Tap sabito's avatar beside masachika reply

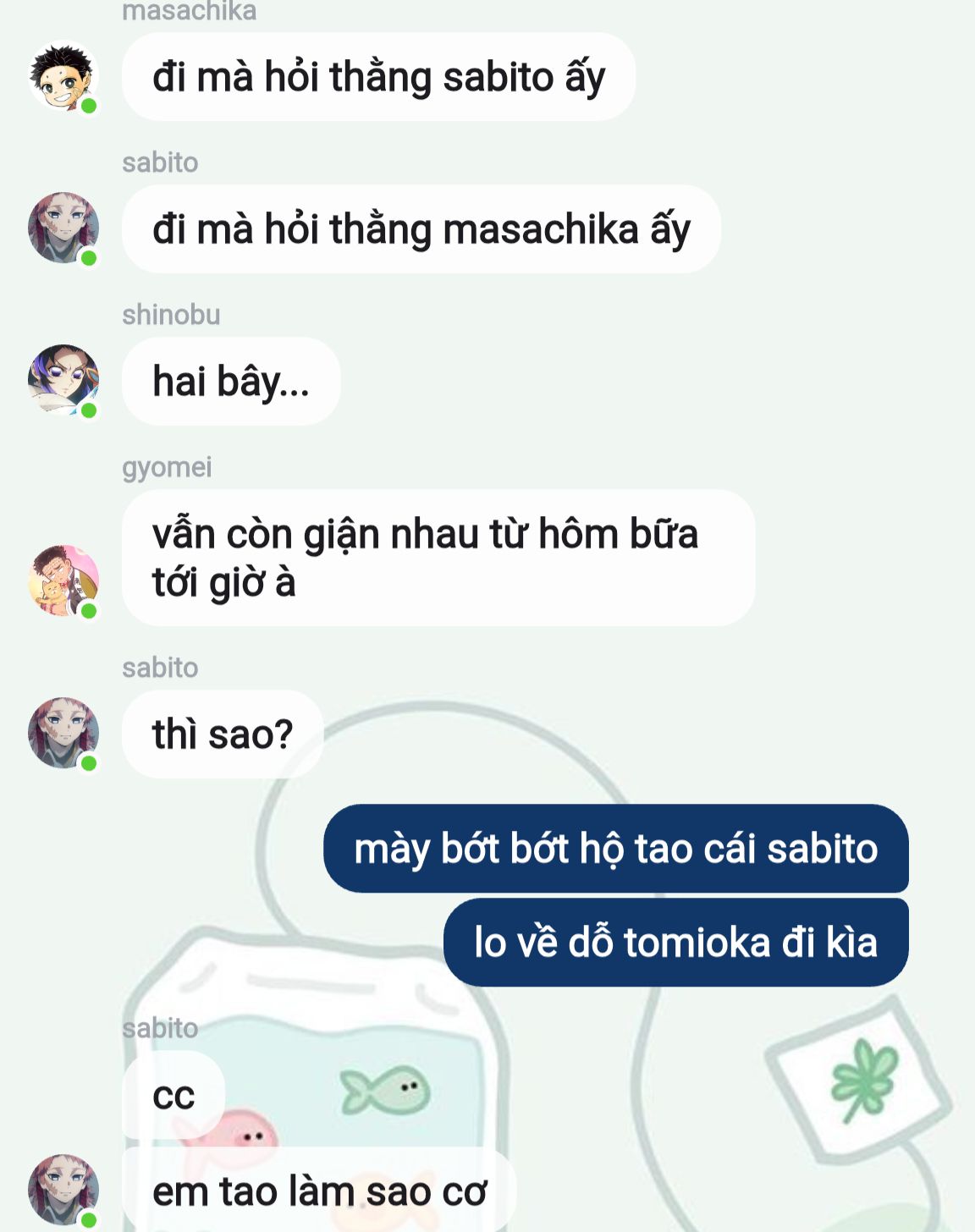[63, 228]
